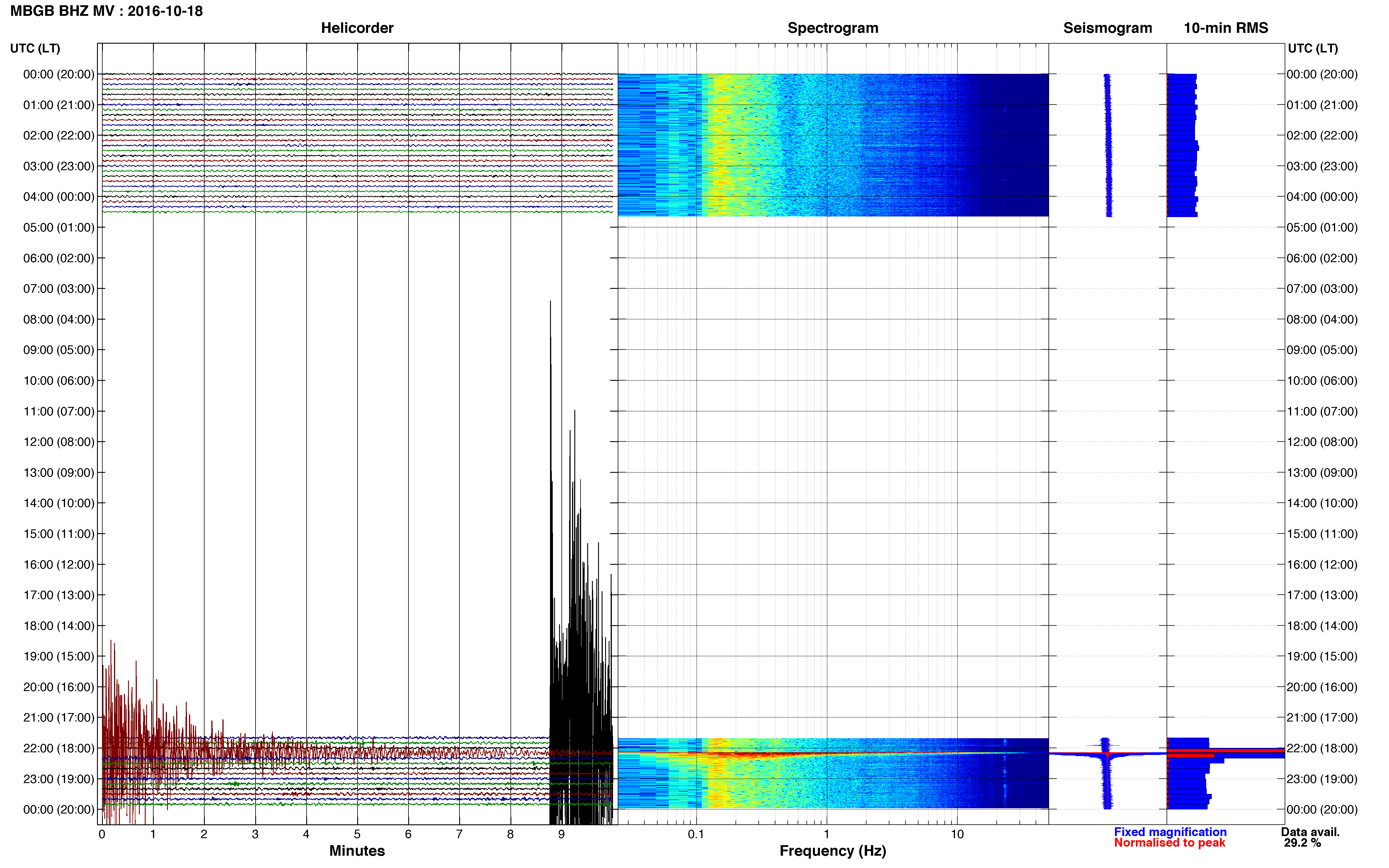
Task: Click the minute tick label '9' on helicorder axis
Action: pos(561,834)
